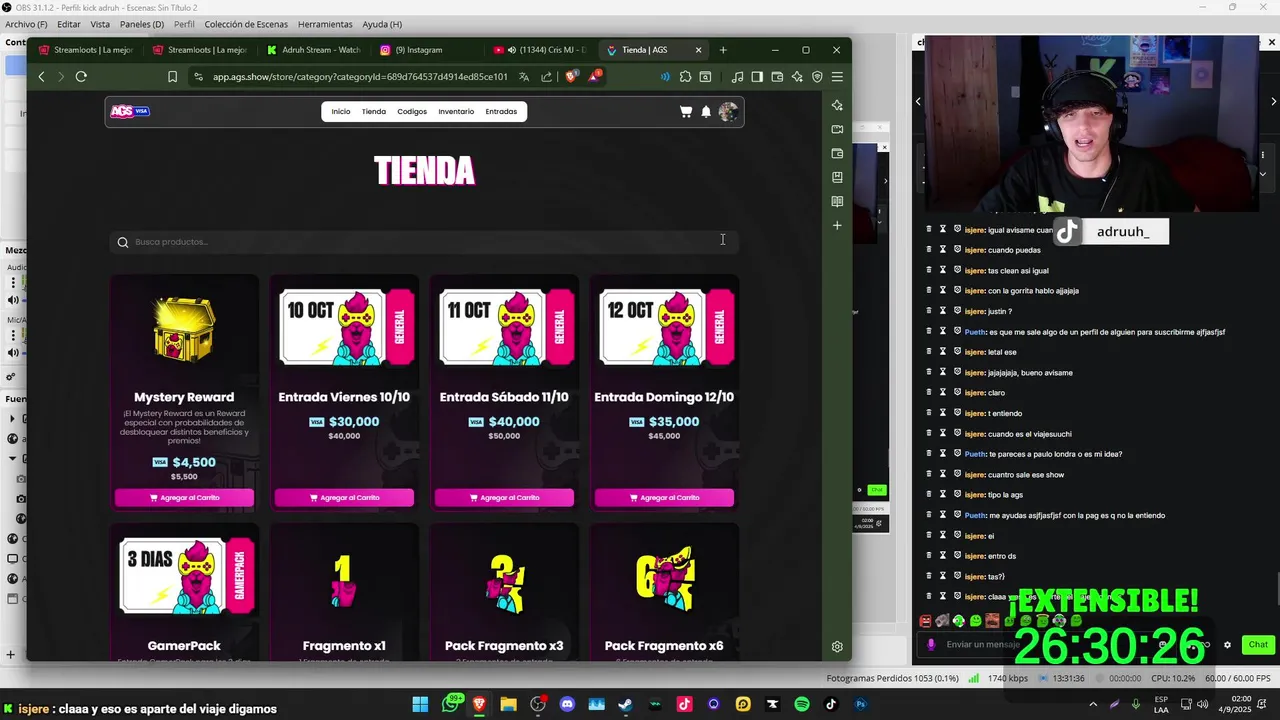Open Colección de Escenas menu
The image size is (1280, 720).
(247, 24)
